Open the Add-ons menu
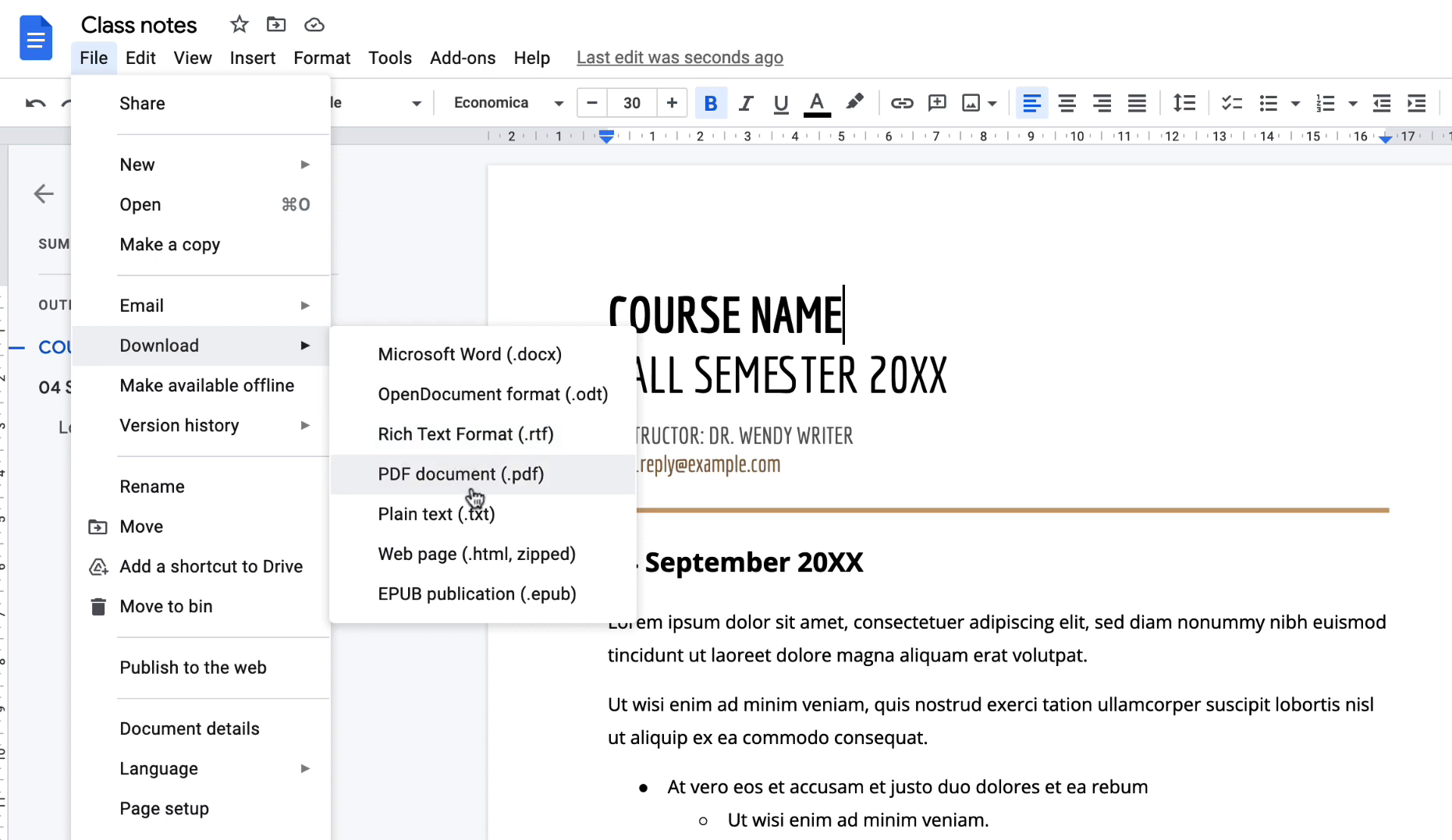Image resolution: width=1452 pixels, height=840 pixels. [x=463, y=58]
